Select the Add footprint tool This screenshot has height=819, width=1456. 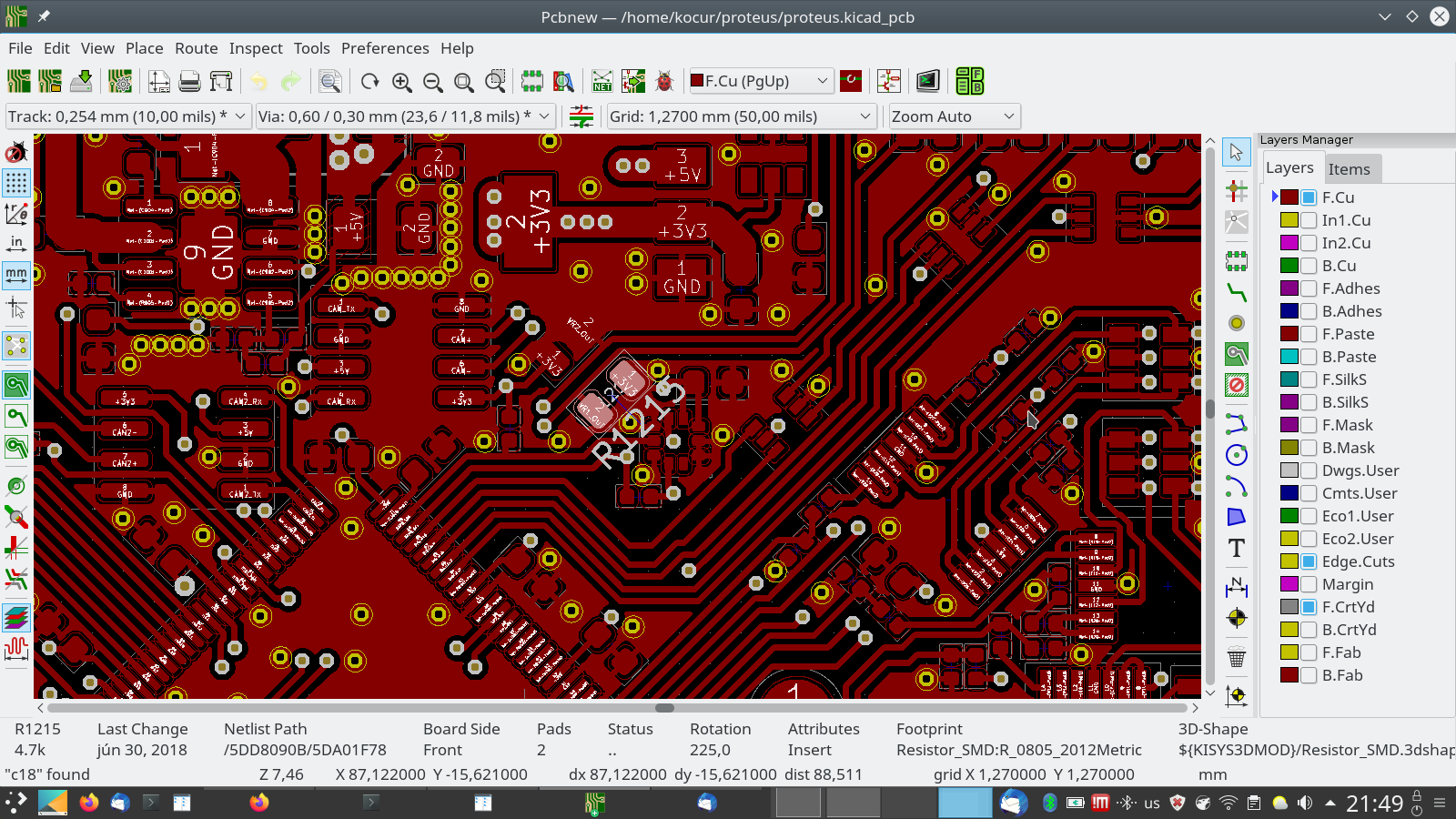(1236, 261)
